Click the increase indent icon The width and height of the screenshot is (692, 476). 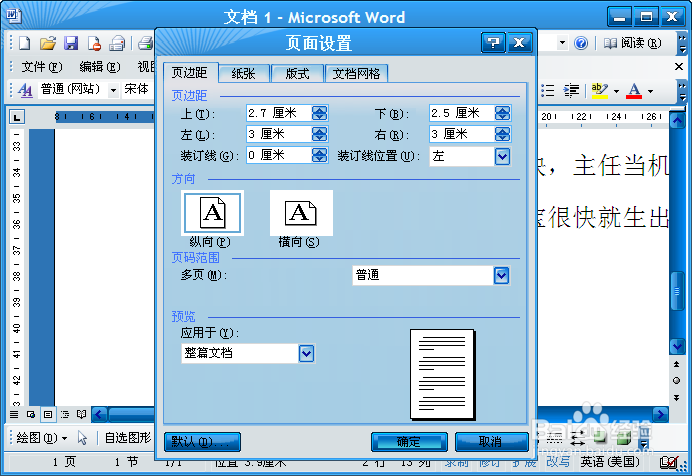[571, 90]
